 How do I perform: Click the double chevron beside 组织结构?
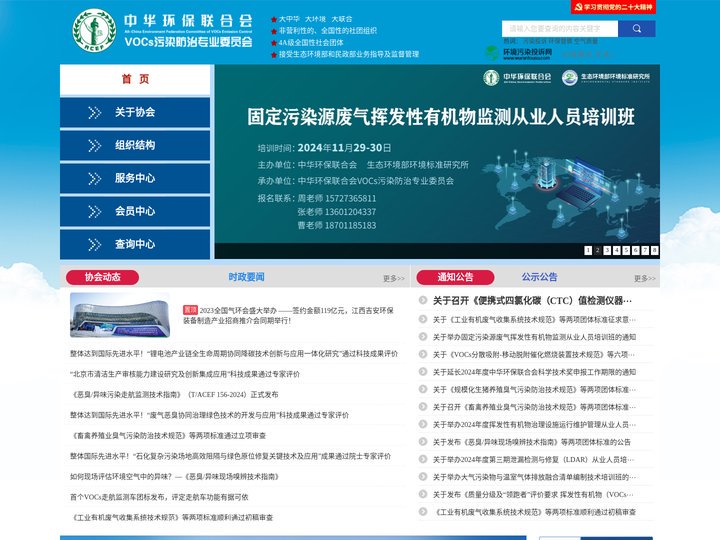point(95,146)
